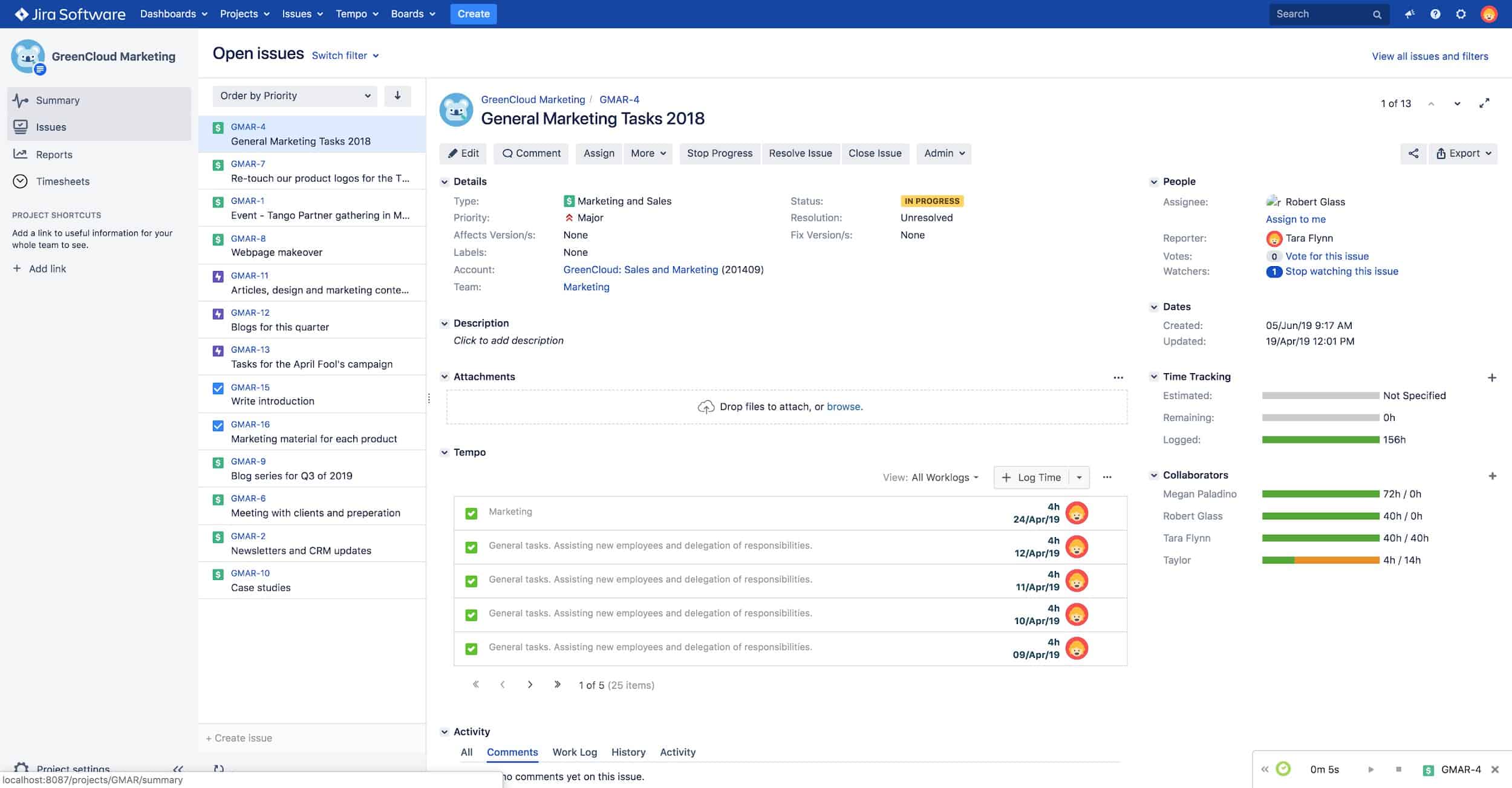The height and width of the screenshot is (788, 1512).
Task: Toggle checkbox for 09/Apr/19 worklog
Action: pyautogui.click(x=471, y=649)
